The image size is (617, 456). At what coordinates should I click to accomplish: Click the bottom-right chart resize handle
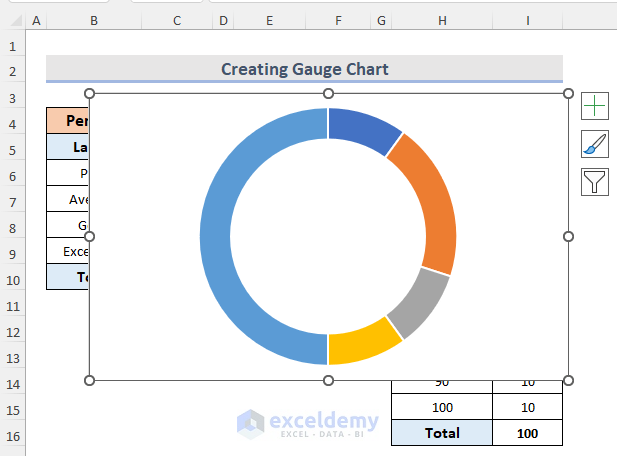[568, 380]
